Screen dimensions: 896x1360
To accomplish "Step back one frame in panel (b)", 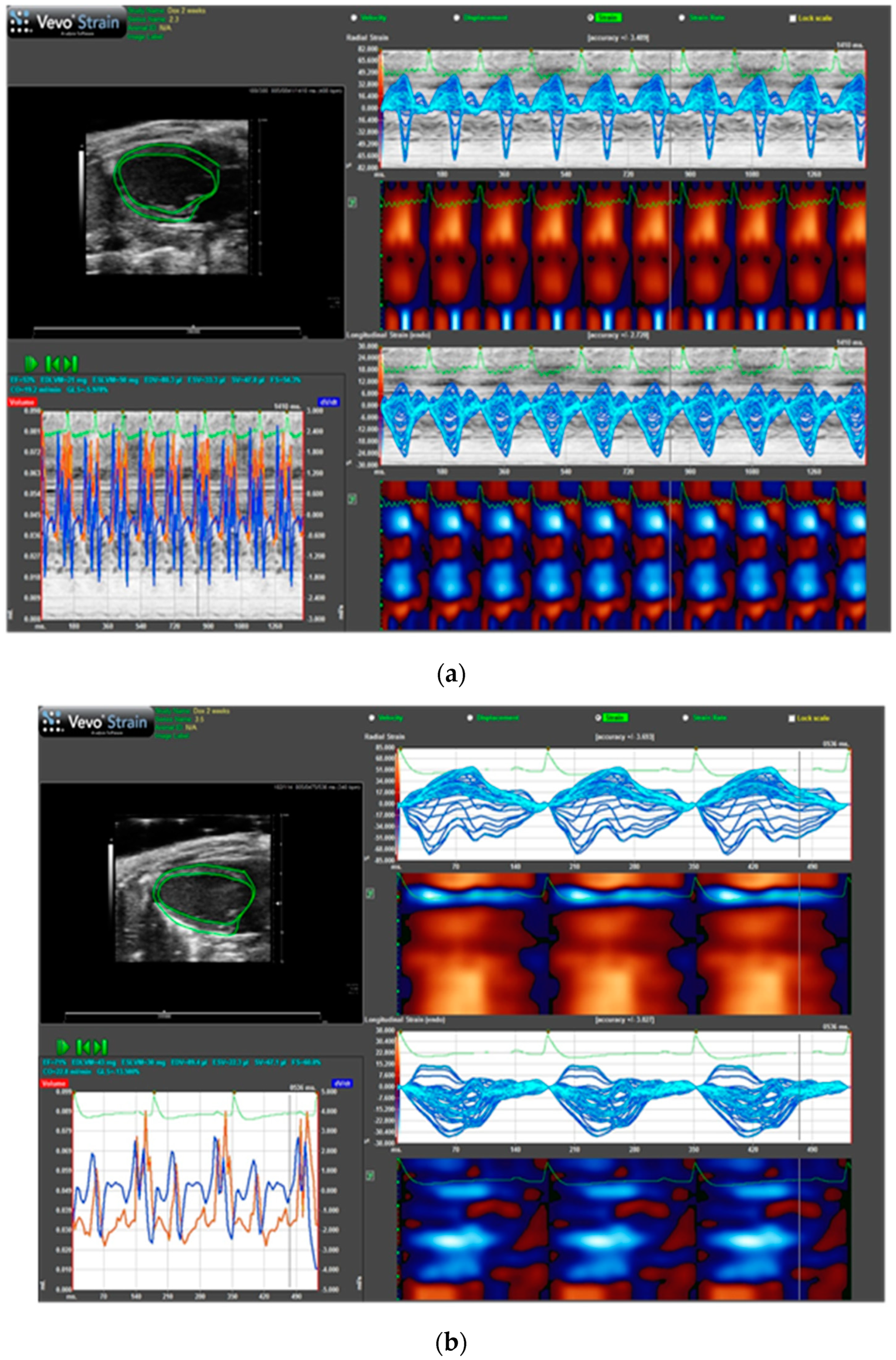I will point(83,1047).
